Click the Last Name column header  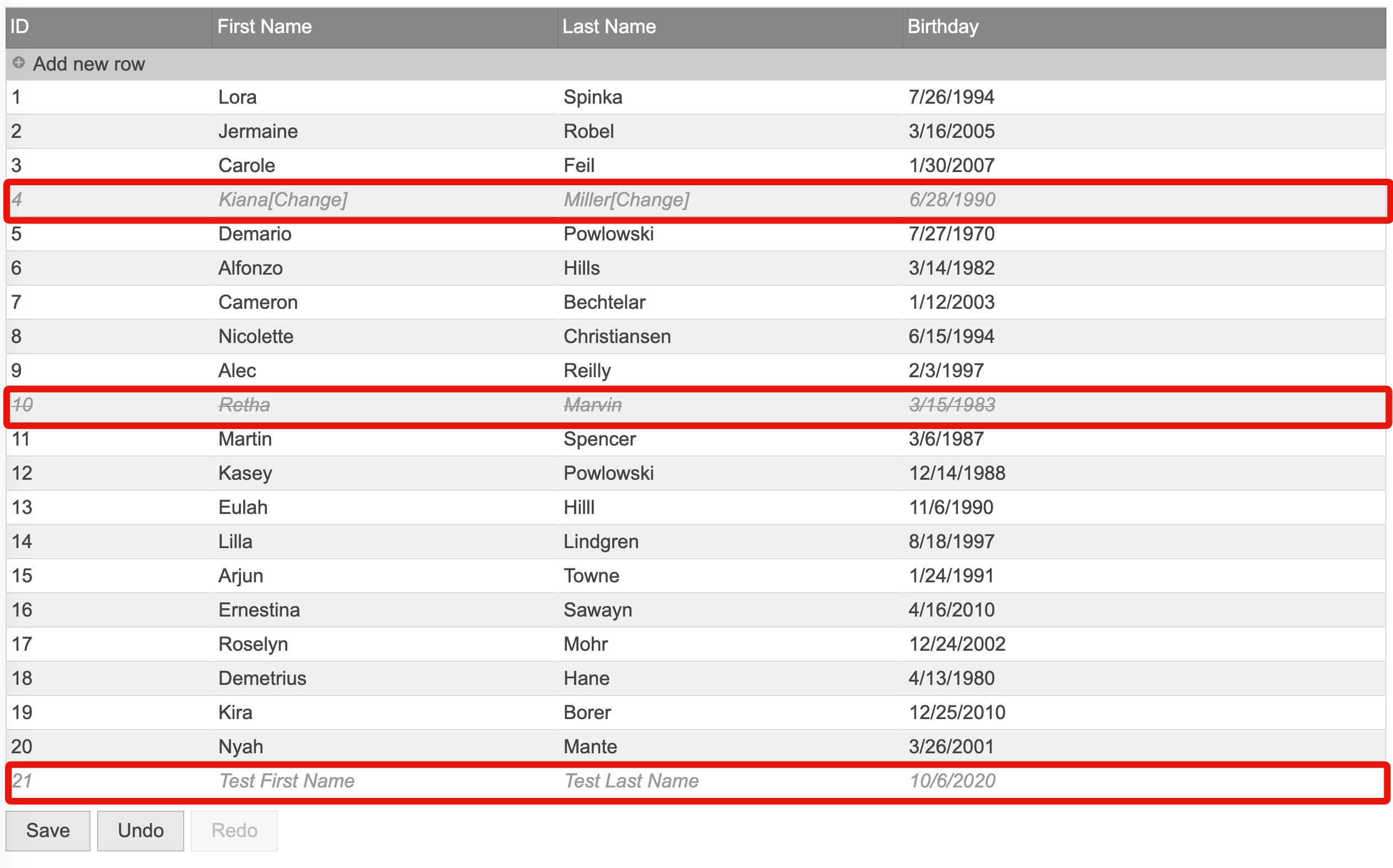tap(609, 26)
